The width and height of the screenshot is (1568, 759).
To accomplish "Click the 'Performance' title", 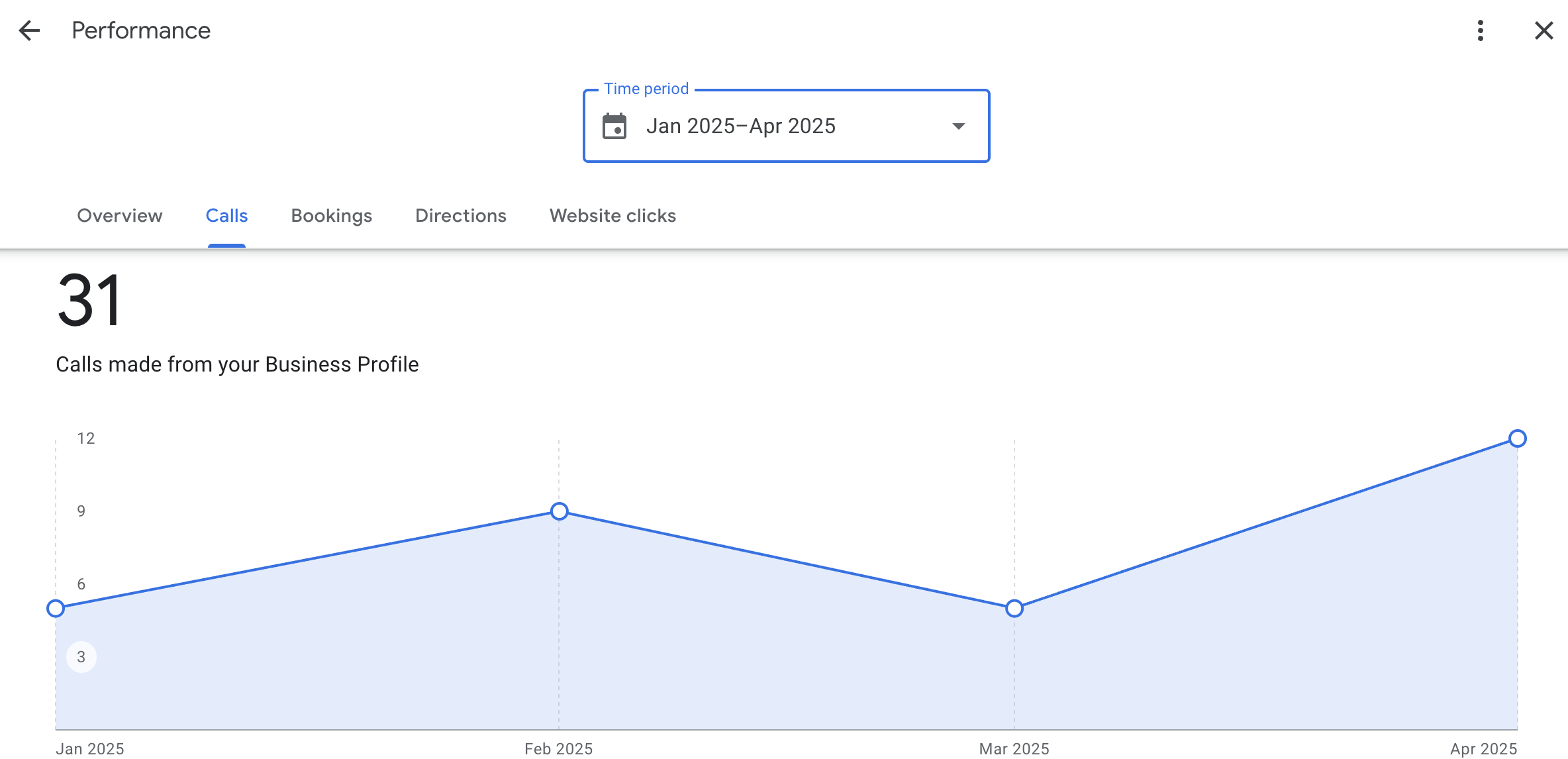I will (141, 30).
